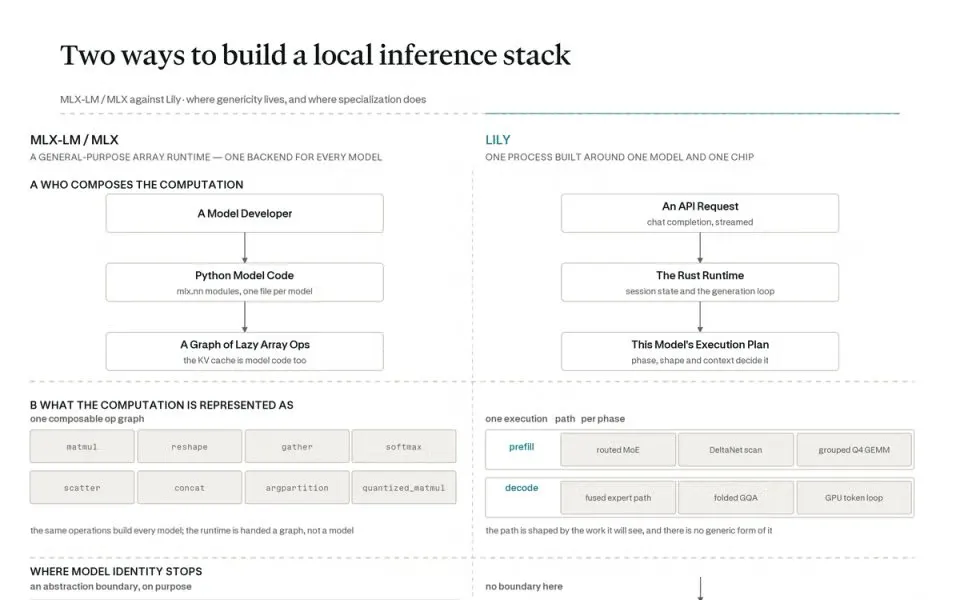Pick the 'softmax' op tile
The height and width of the screenshot is (600, 960).
pyautogui.click(x=404, y=446)
